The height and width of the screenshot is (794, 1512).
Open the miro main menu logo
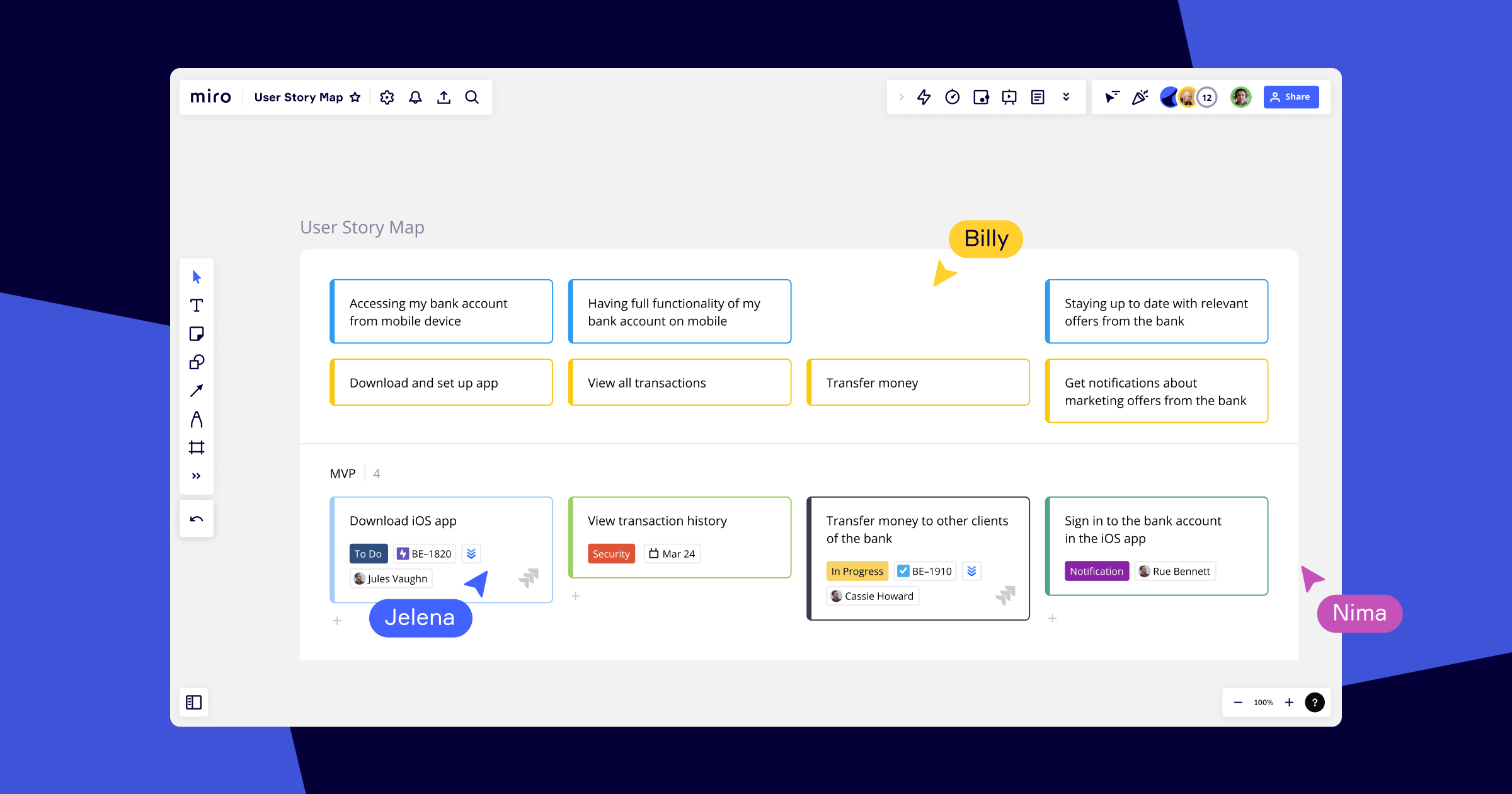[x=210, y=96]
